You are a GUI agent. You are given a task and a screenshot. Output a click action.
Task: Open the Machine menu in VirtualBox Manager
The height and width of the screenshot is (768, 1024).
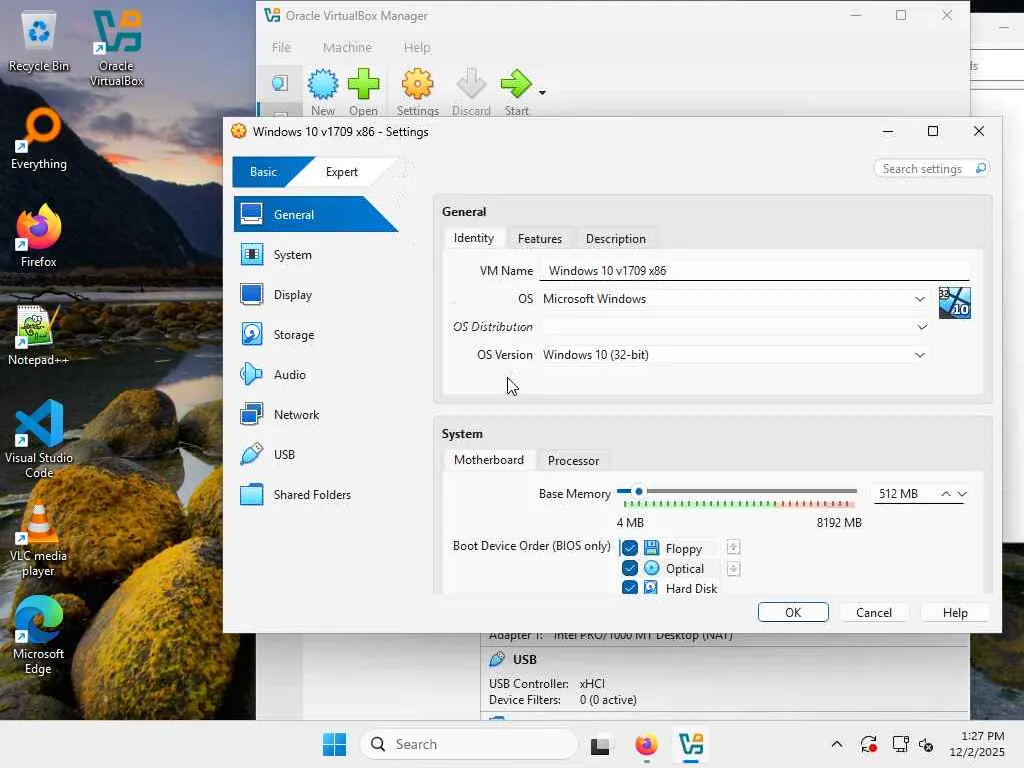[347, 47]
